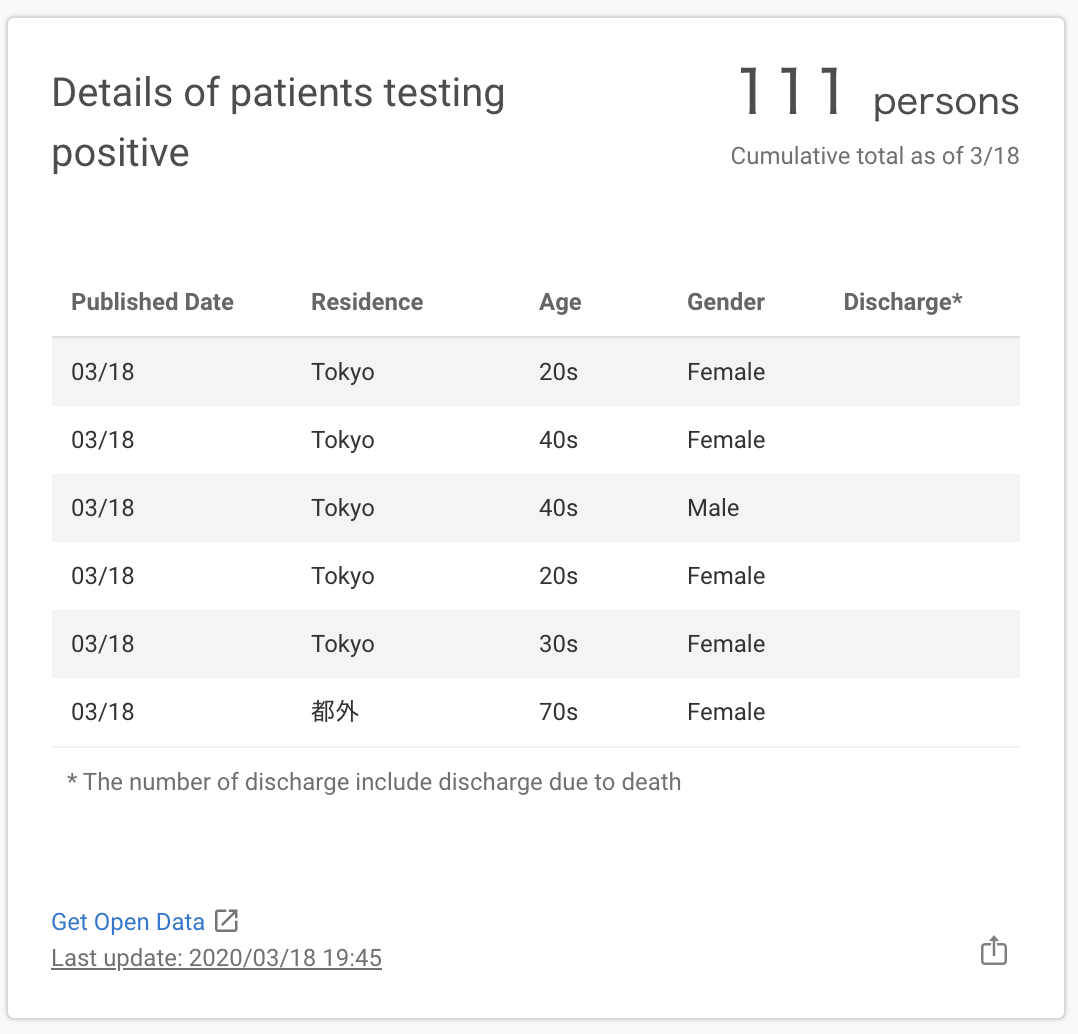Click the share icon at card bottom
The height and width of the screenshot is (1034, 1078).
[x=993, y=951]
